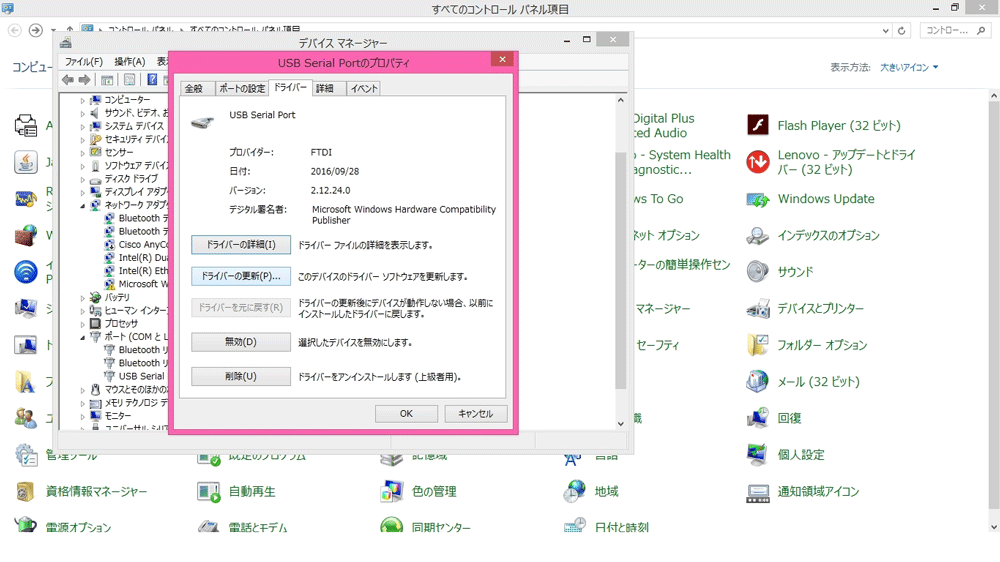
Task: Open サウンド speaker icon
Action: pyautogui.click(x=758, y=272)
